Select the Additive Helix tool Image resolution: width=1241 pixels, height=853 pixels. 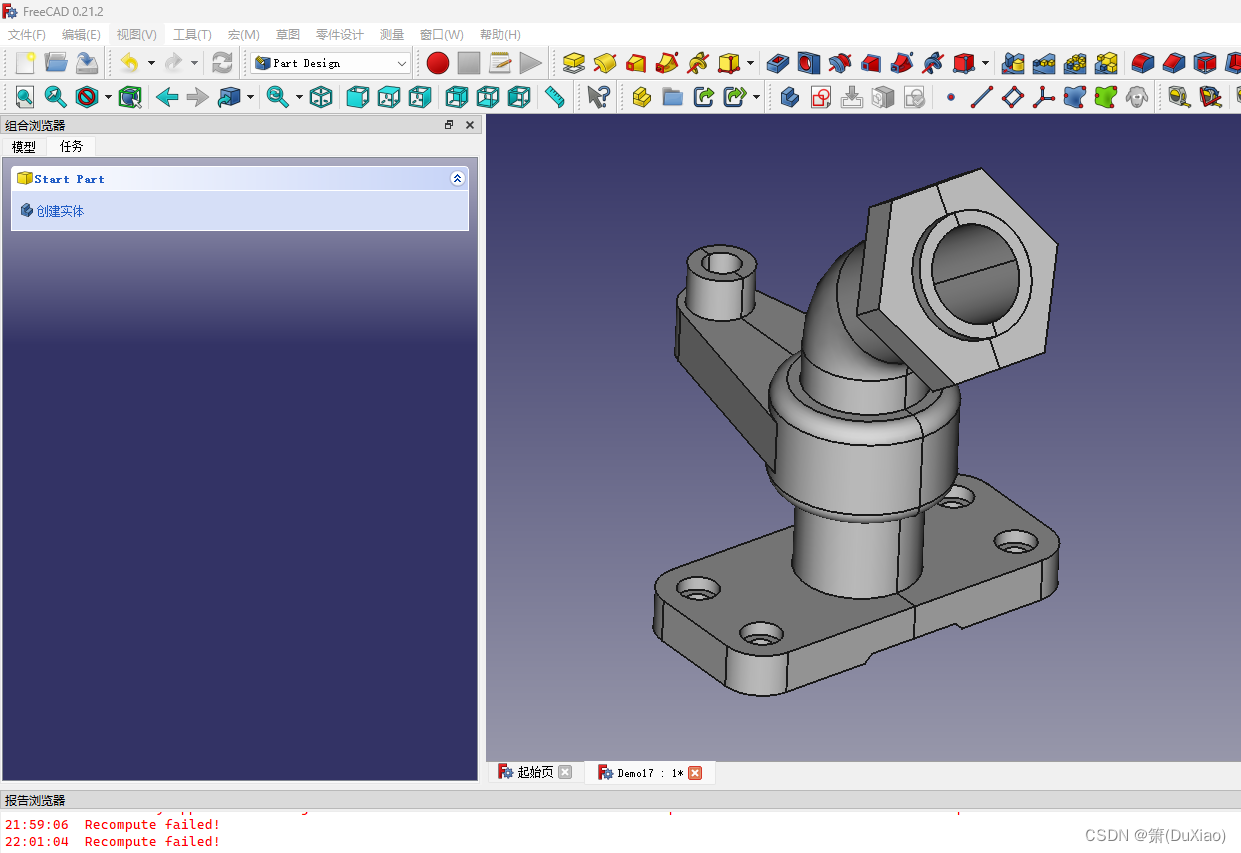pyautogui.click(x=698, y=63)
